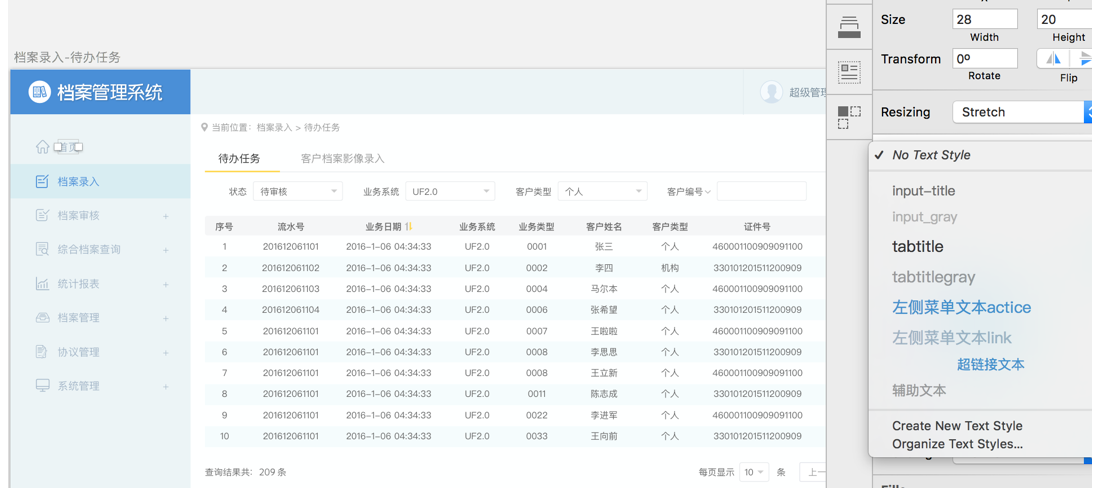Click the 证件号 column header
The width and height of the screenshot is (1094, 494).
757,227
